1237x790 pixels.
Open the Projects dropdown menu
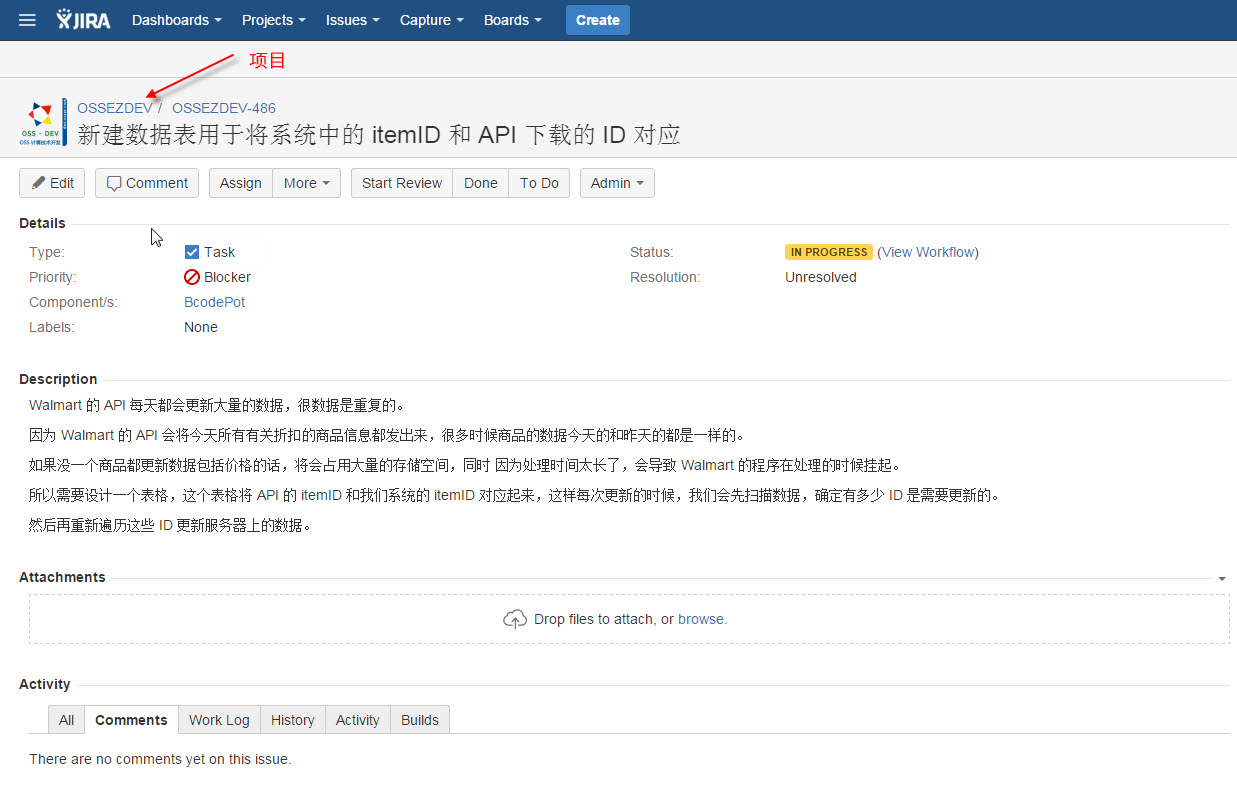pyautogui.click(x=273, y=20)
